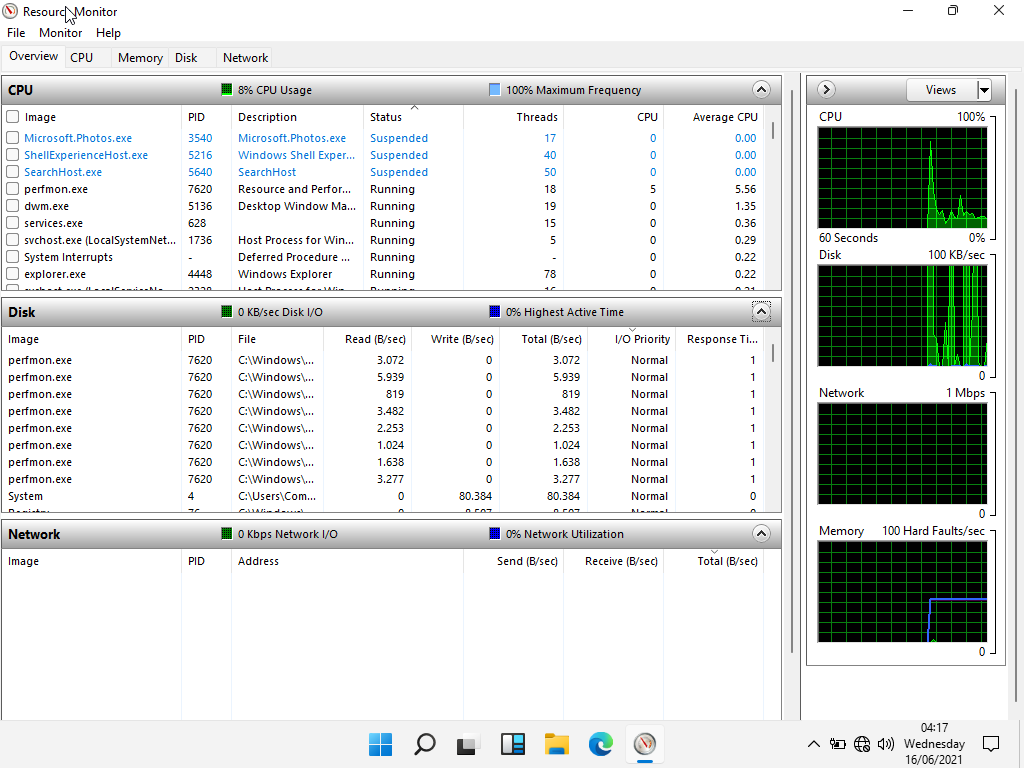1024x768 pixels.
Task: Click the volume speaker tray icon
Action: [x=886, y=744]
